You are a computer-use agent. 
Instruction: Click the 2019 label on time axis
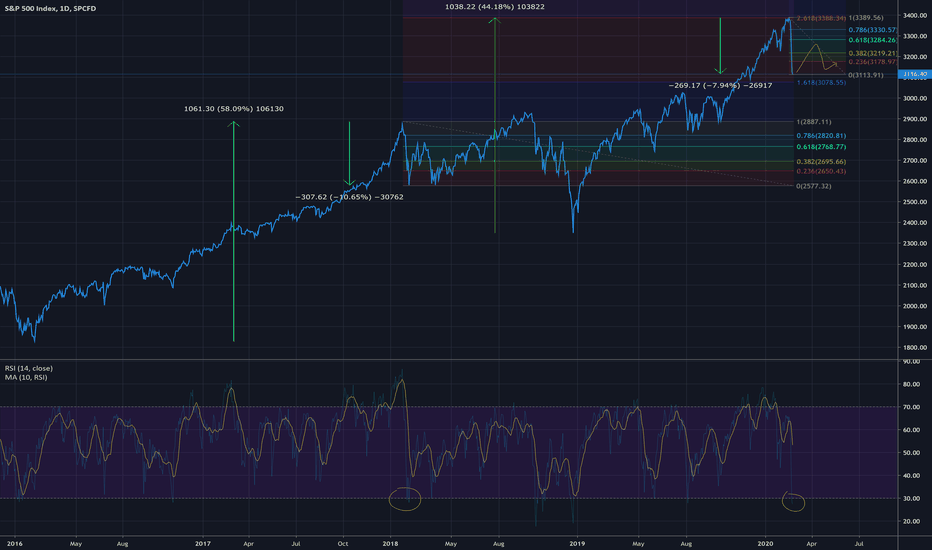577,543
